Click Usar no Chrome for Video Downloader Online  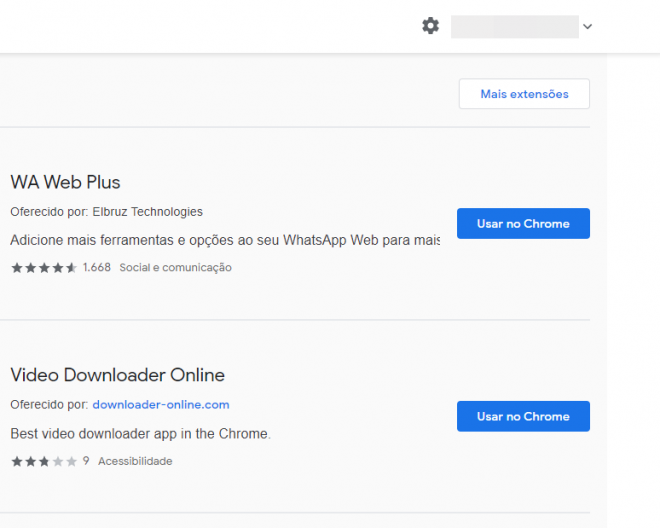[x=523, y=416]
